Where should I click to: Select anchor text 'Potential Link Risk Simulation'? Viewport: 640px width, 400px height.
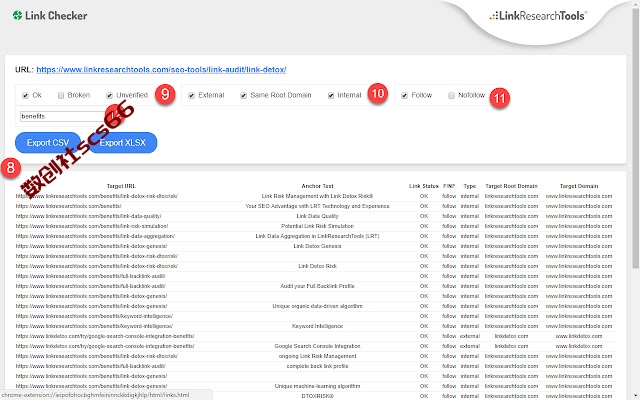point(318,226)
